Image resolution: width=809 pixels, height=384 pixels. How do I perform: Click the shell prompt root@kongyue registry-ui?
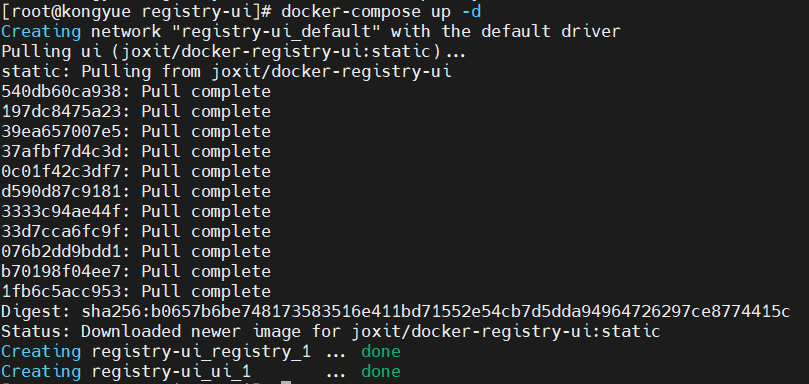pos(136,11)
